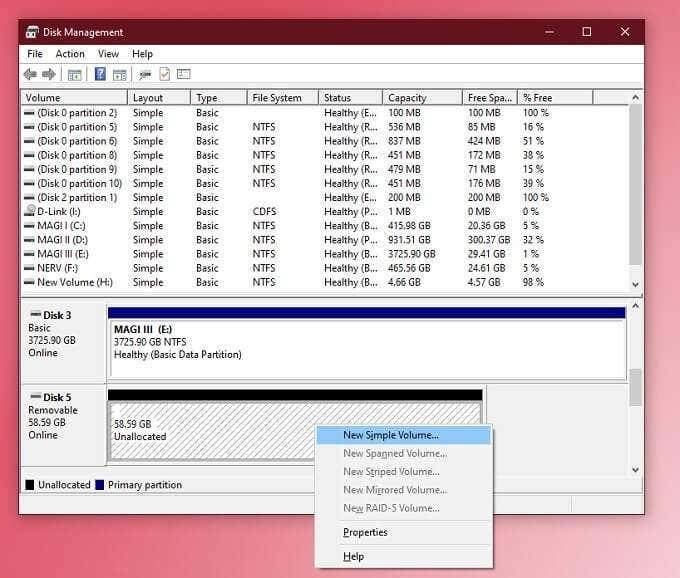The width and height of the screenshot is (680, 578).
Task: Select the Disk 5 Removable label panel
Action: pos(64,423)
